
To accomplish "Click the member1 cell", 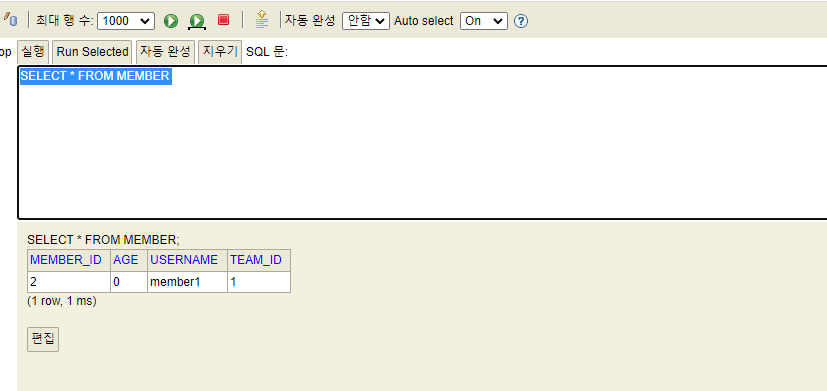I will 187,282.
